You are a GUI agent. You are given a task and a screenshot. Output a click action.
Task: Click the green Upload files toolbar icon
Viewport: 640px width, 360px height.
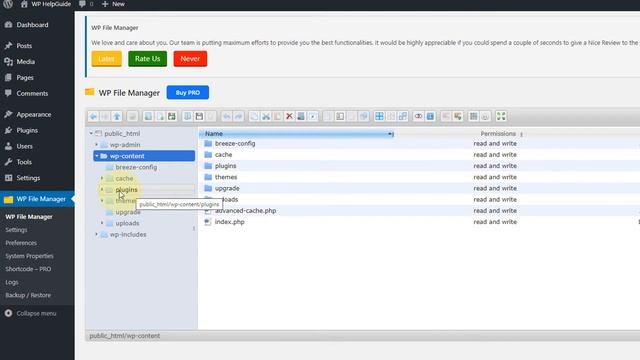[171, 116]
